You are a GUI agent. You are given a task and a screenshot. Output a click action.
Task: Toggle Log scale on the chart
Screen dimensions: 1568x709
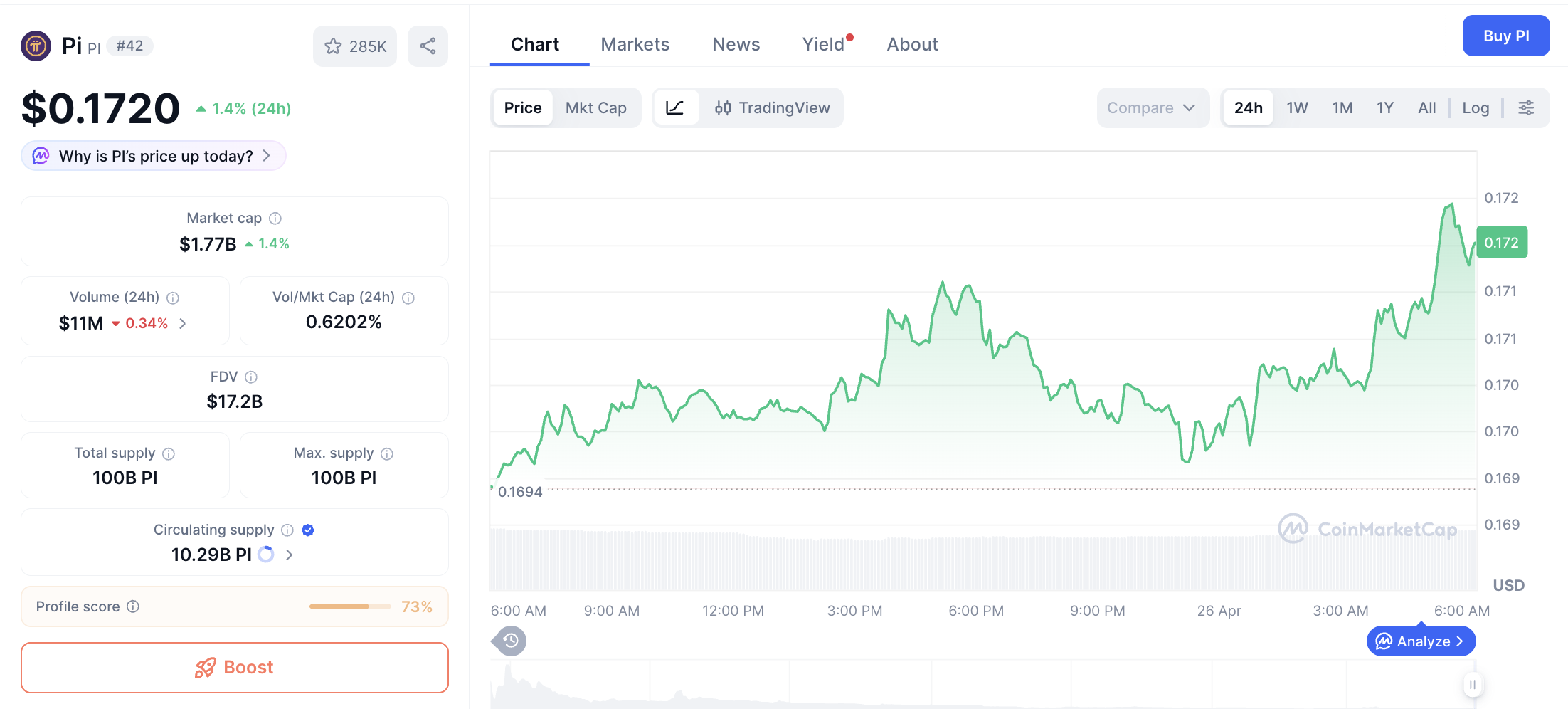click(x=1476, y=107)
